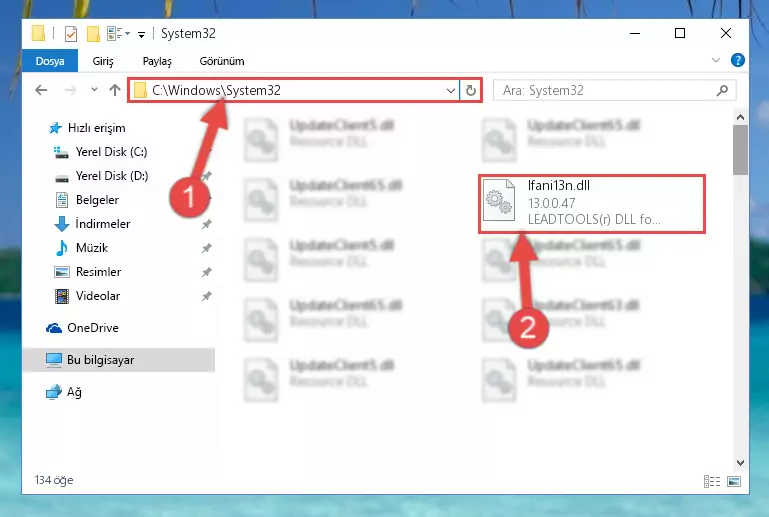Click the New folder icon in quick access toolbar
This screenshot has height=517, width=769.
pyautogui.click(x=93, y=34)
